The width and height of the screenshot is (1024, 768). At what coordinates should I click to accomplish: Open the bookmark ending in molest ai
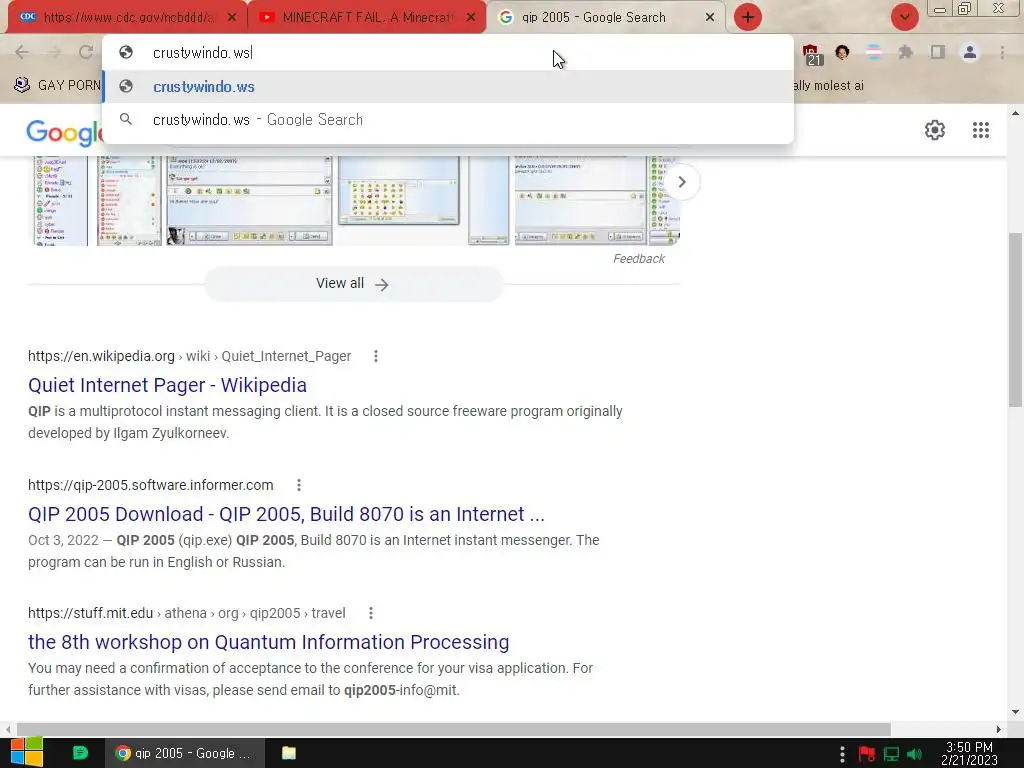tap(829, 86)
